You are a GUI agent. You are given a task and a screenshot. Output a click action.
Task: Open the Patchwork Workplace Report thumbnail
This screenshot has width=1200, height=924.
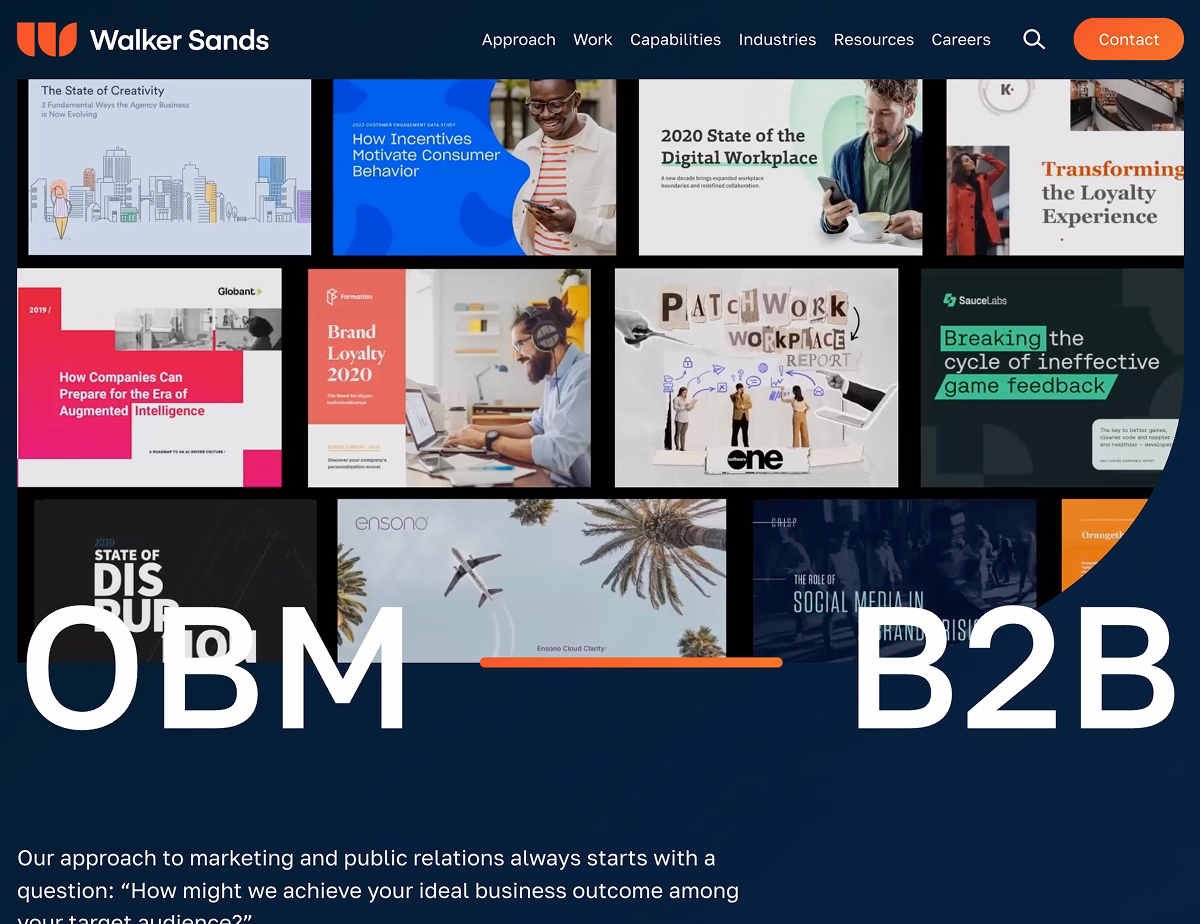pos(757,378)
